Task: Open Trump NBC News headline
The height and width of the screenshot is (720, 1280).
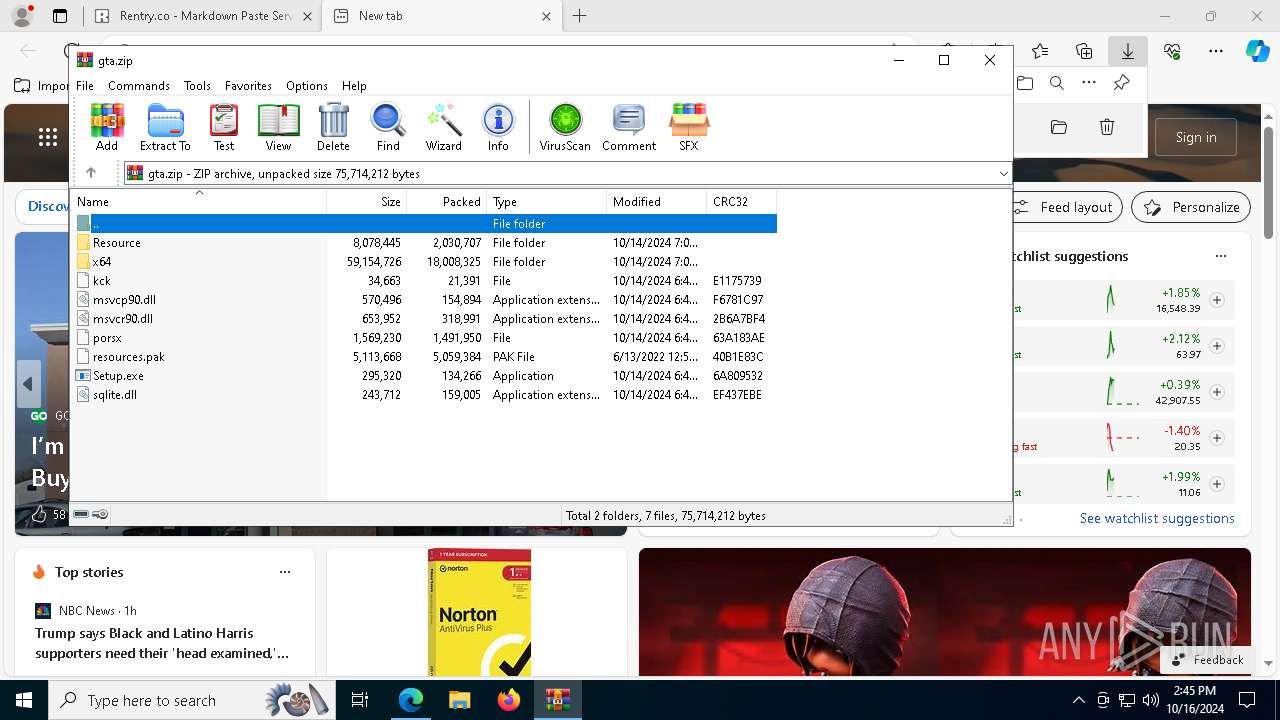Action: 162,643
